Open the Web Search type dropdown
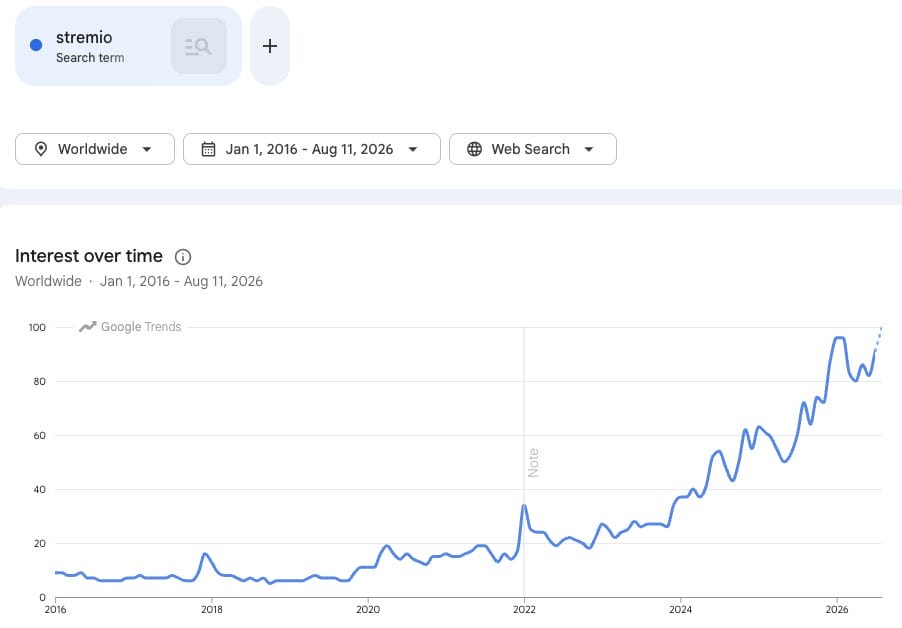The height and width of the screenshot is (628, 902). (533, 149)
